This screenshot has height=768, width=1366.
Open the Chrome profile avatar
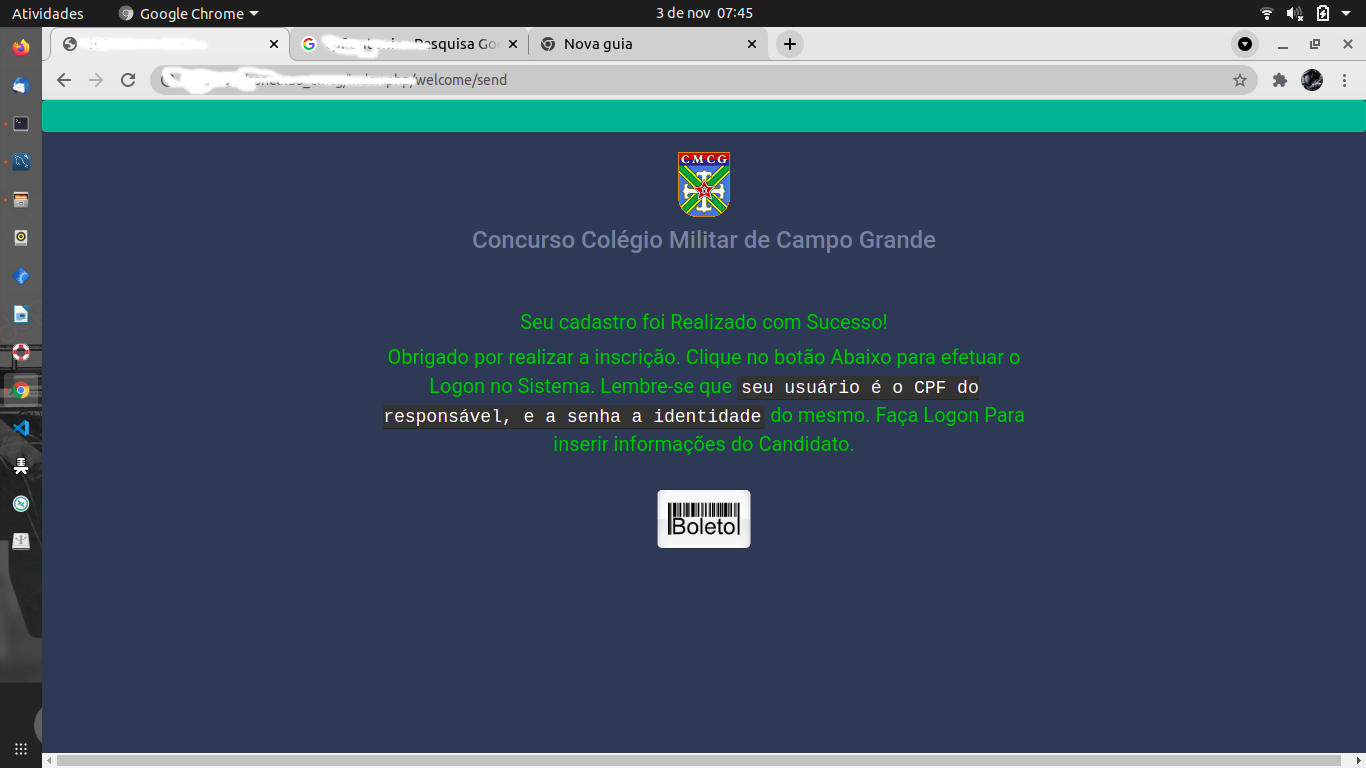pyautogui.click(x=1313, y=80)
